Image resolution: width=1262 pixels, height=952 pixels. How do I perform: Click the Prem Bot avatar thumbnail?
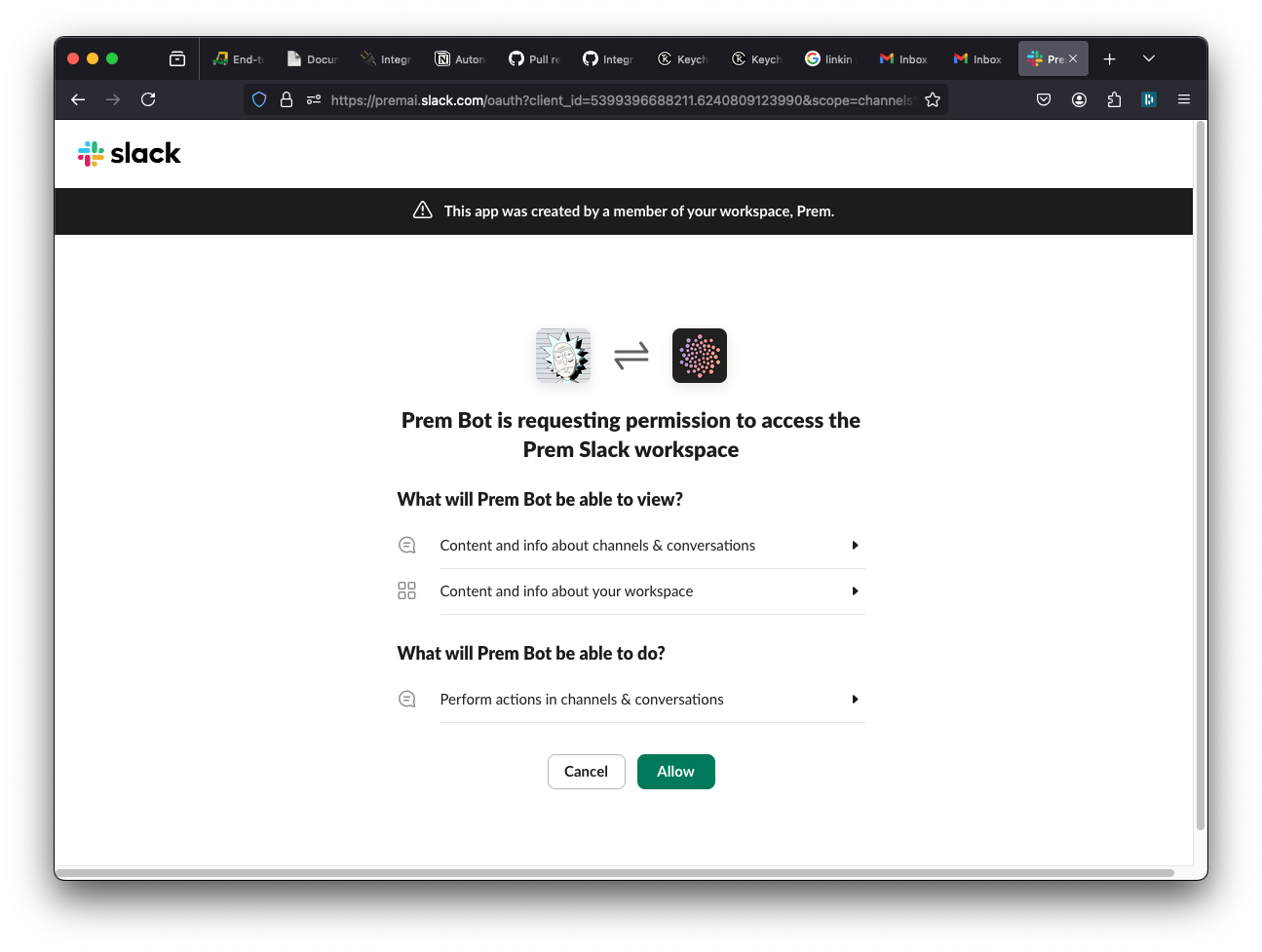click(563, 356)
